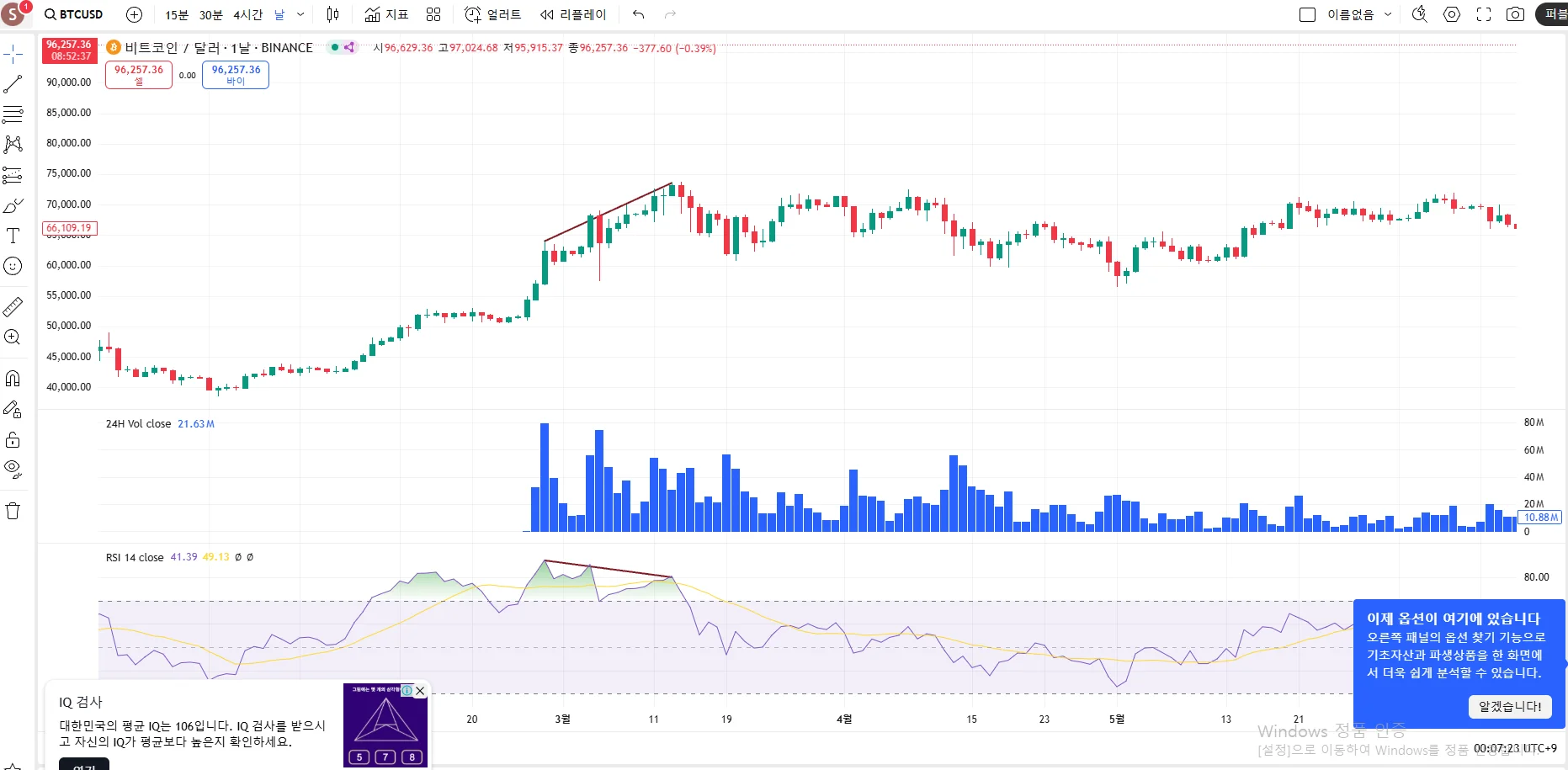Open the user profile avatar menu

click(13, 13)
